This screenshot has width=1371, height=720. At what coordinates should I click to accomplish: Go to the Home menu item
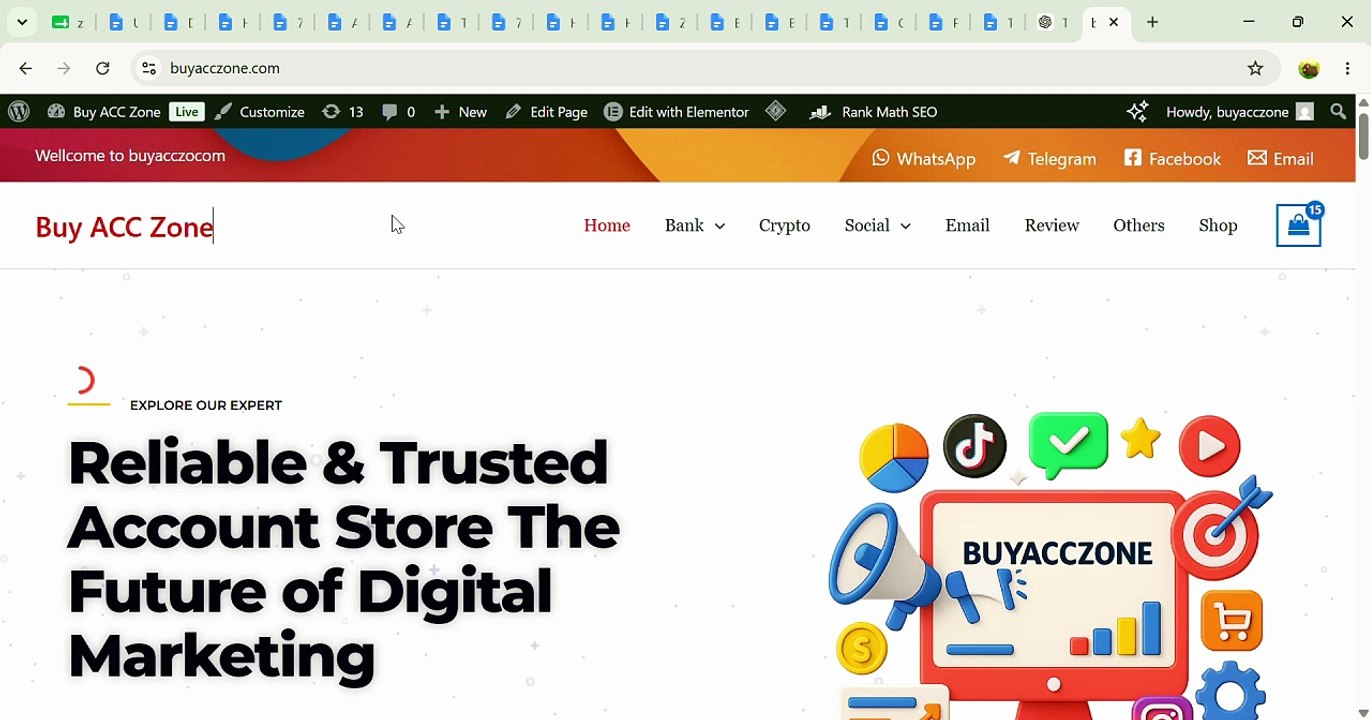[607, 225]
